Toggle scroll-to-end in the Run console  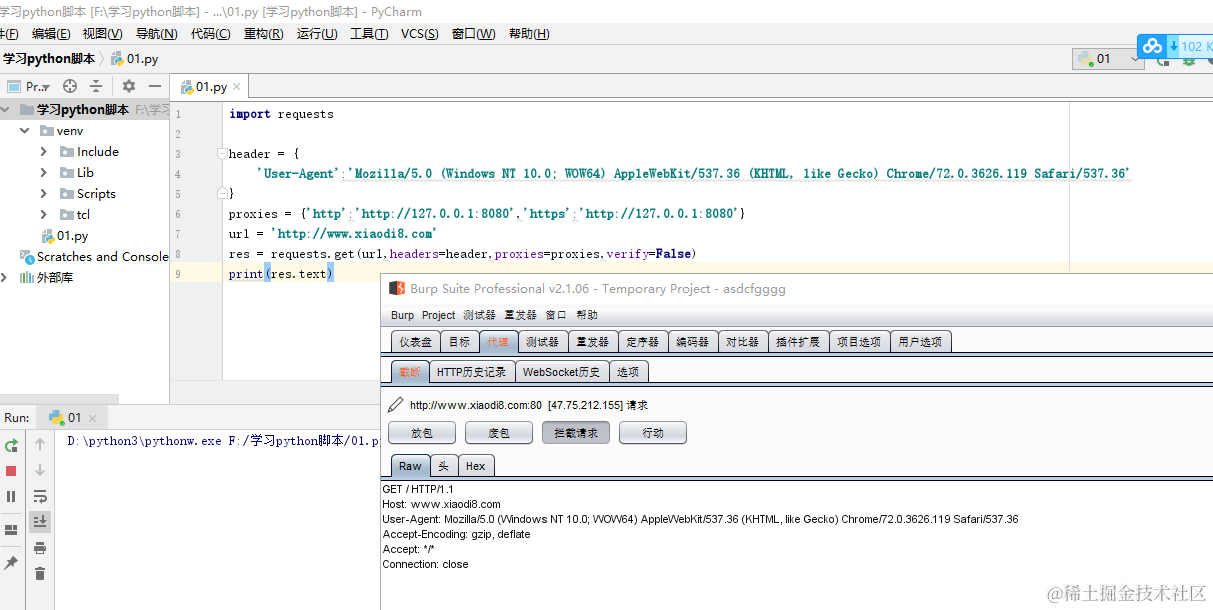coord(40,521)
